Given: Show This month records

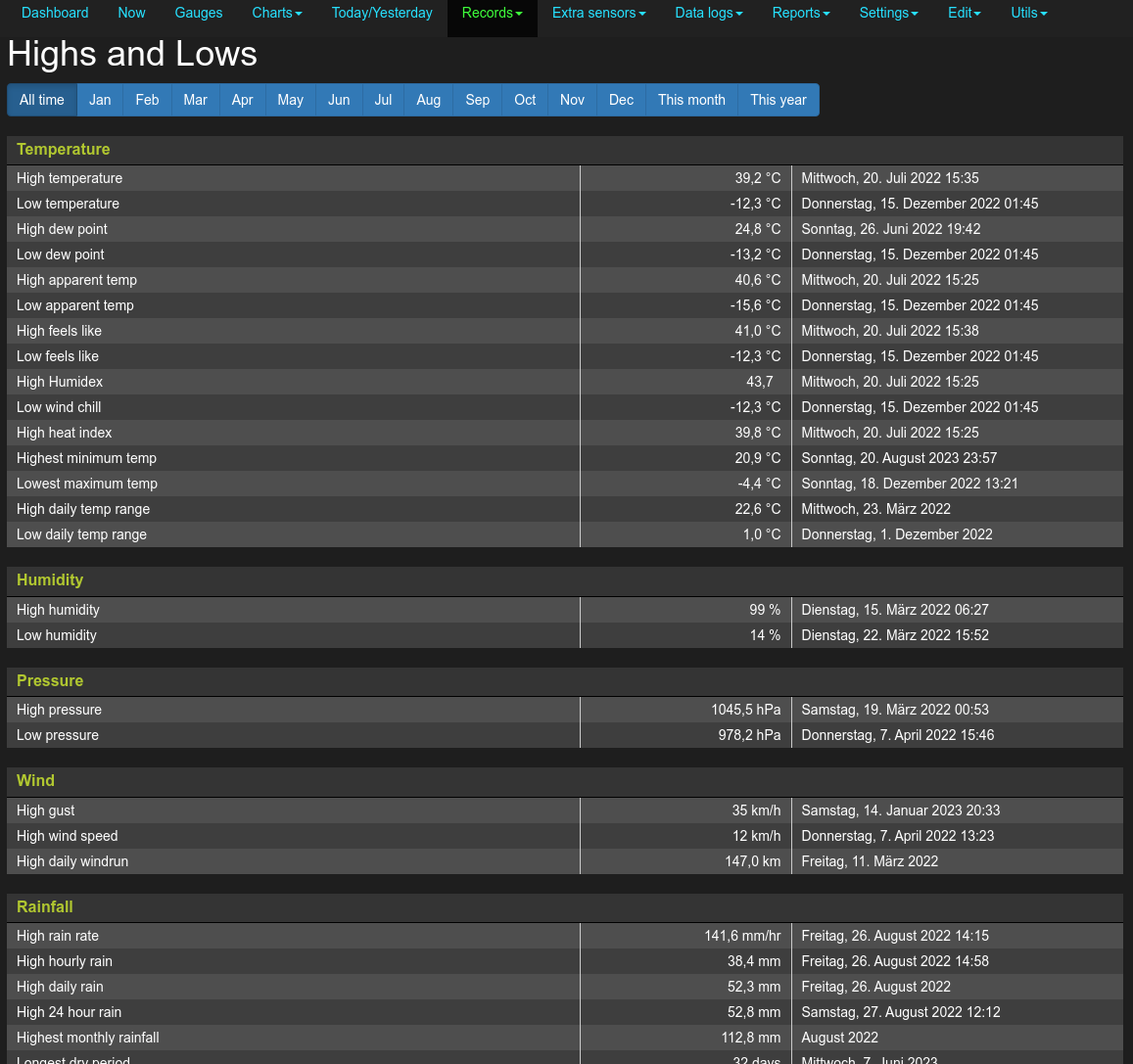Looking at the screenshot, I should point(691,100).
